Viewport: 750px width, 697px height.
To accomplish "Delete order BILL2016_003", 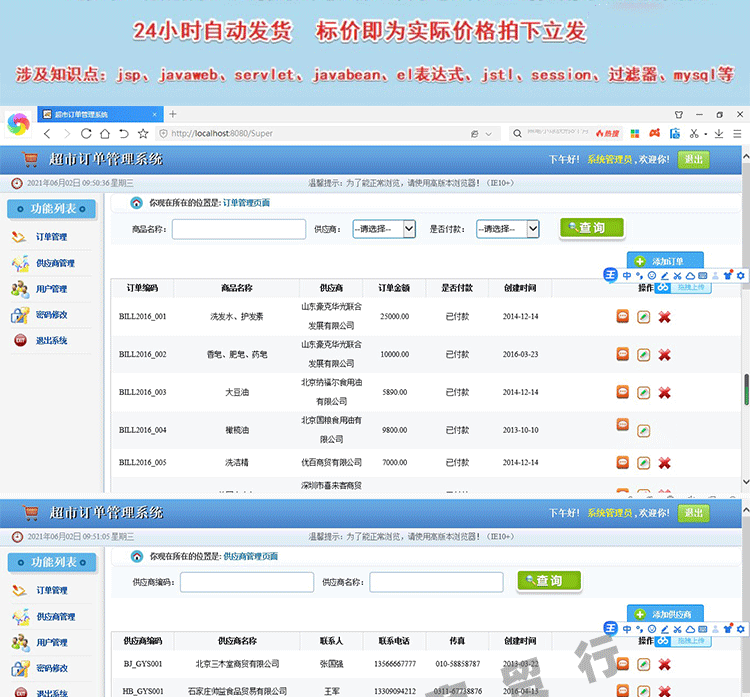I will pos(664,393).
